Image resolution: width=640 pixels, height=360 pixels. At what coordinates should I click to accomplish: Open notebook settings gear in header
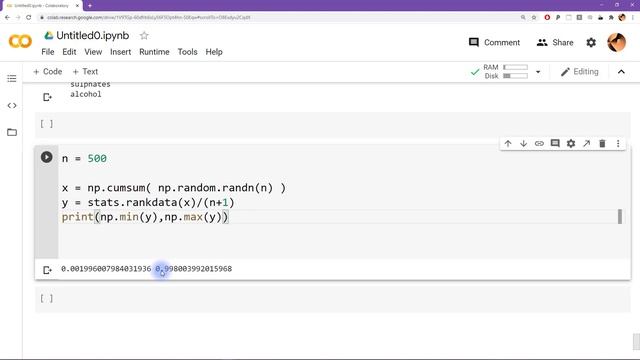point(591,42)
